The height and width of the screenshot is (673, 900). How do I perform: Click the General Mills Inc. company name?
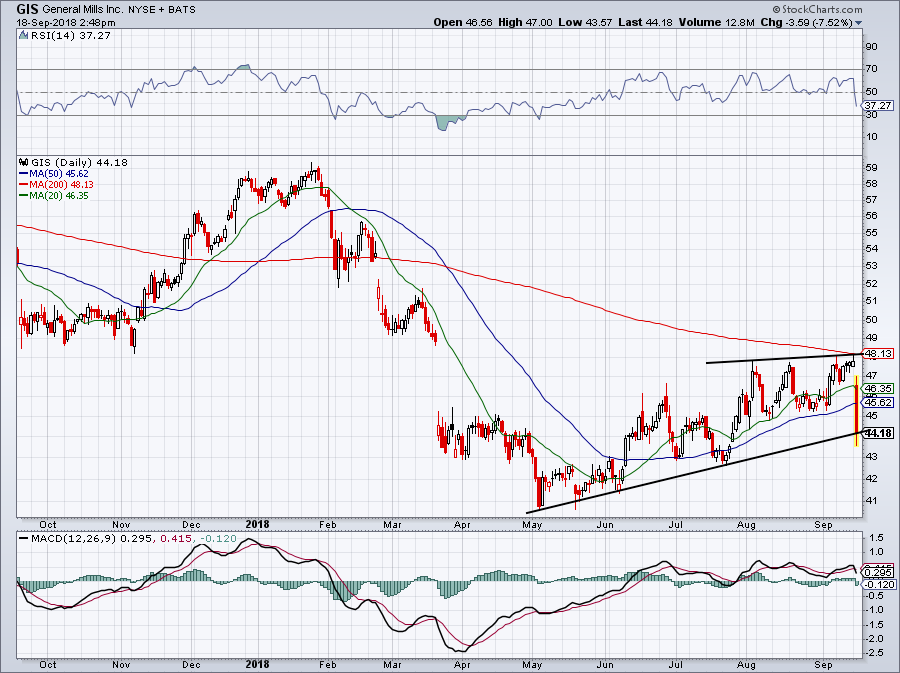tap(84, 10)
